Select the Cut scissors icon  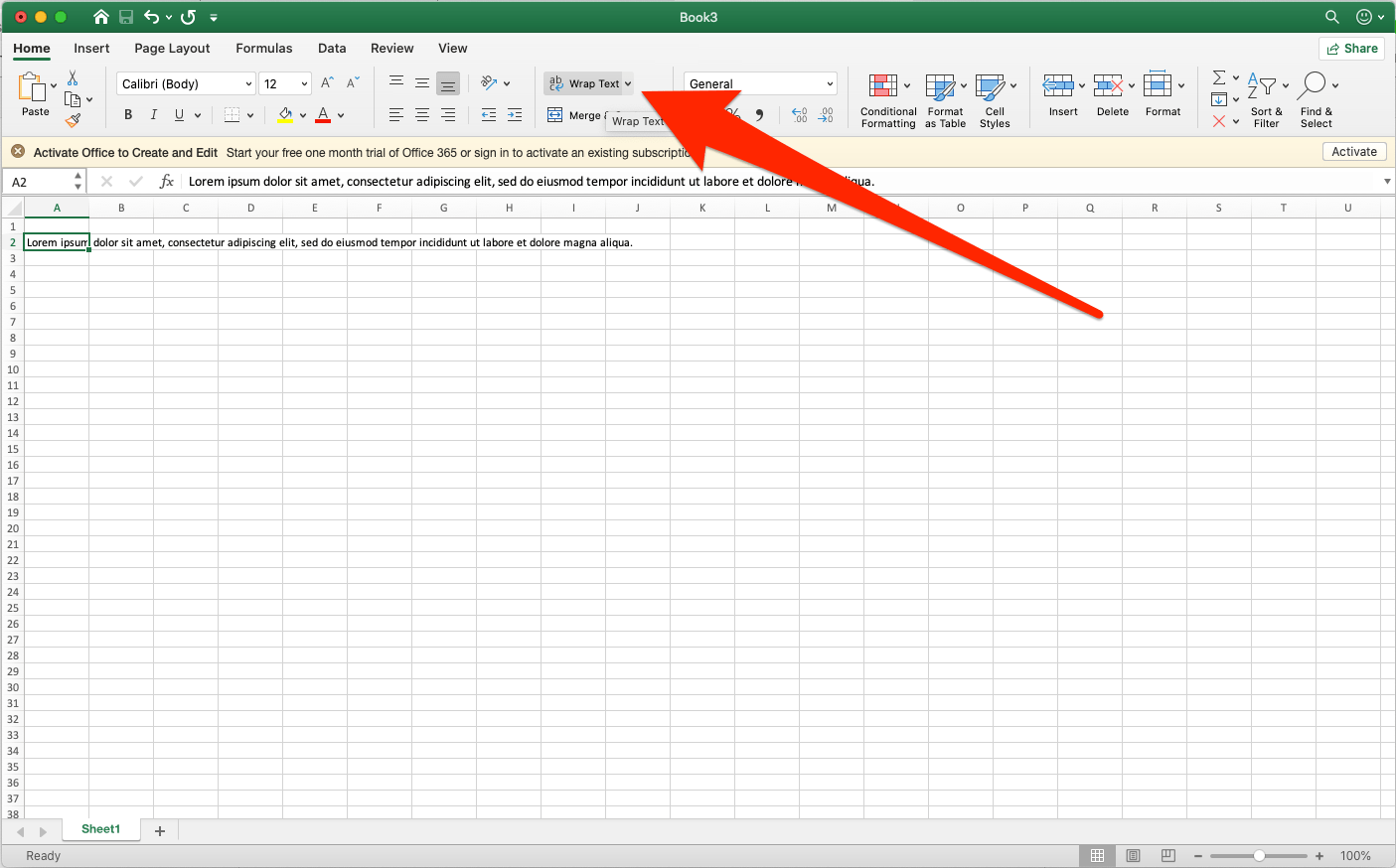73,77
